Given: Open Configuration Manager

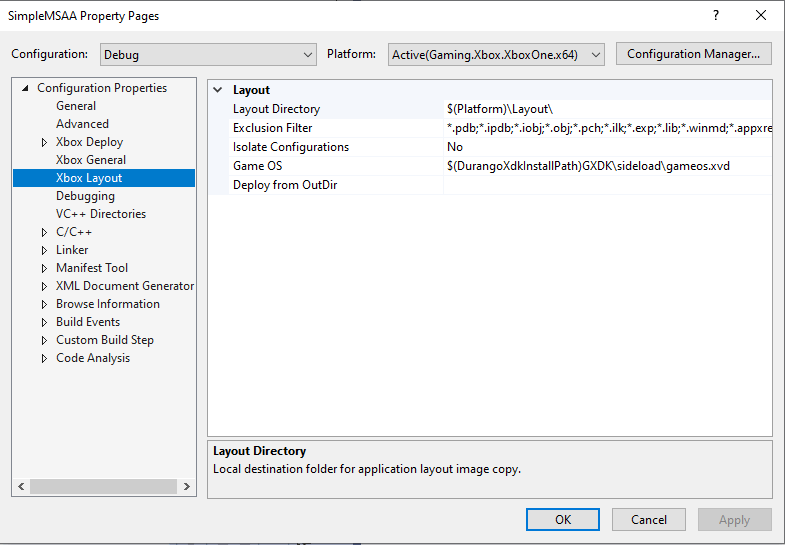Looking at the screenshot, I should 693,54.
